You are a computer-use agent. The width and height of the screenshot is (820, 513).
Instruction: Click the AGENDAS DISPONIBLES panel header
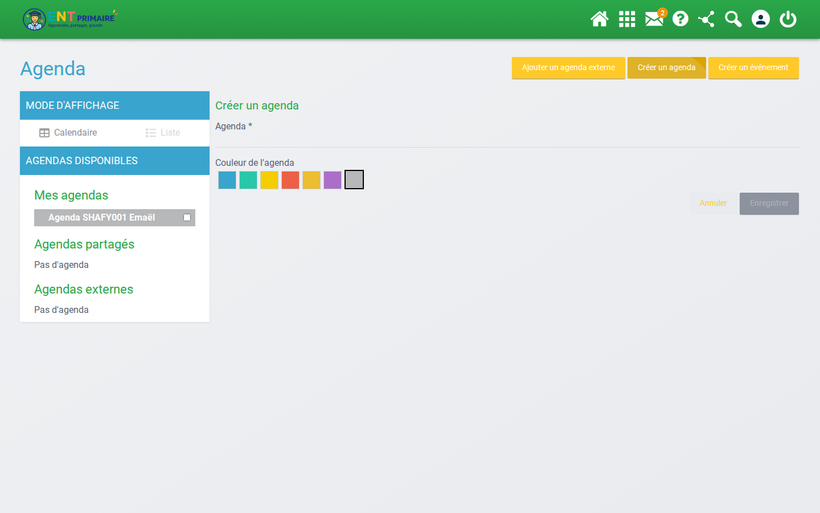pyautogui.click(x=115, y=161)
